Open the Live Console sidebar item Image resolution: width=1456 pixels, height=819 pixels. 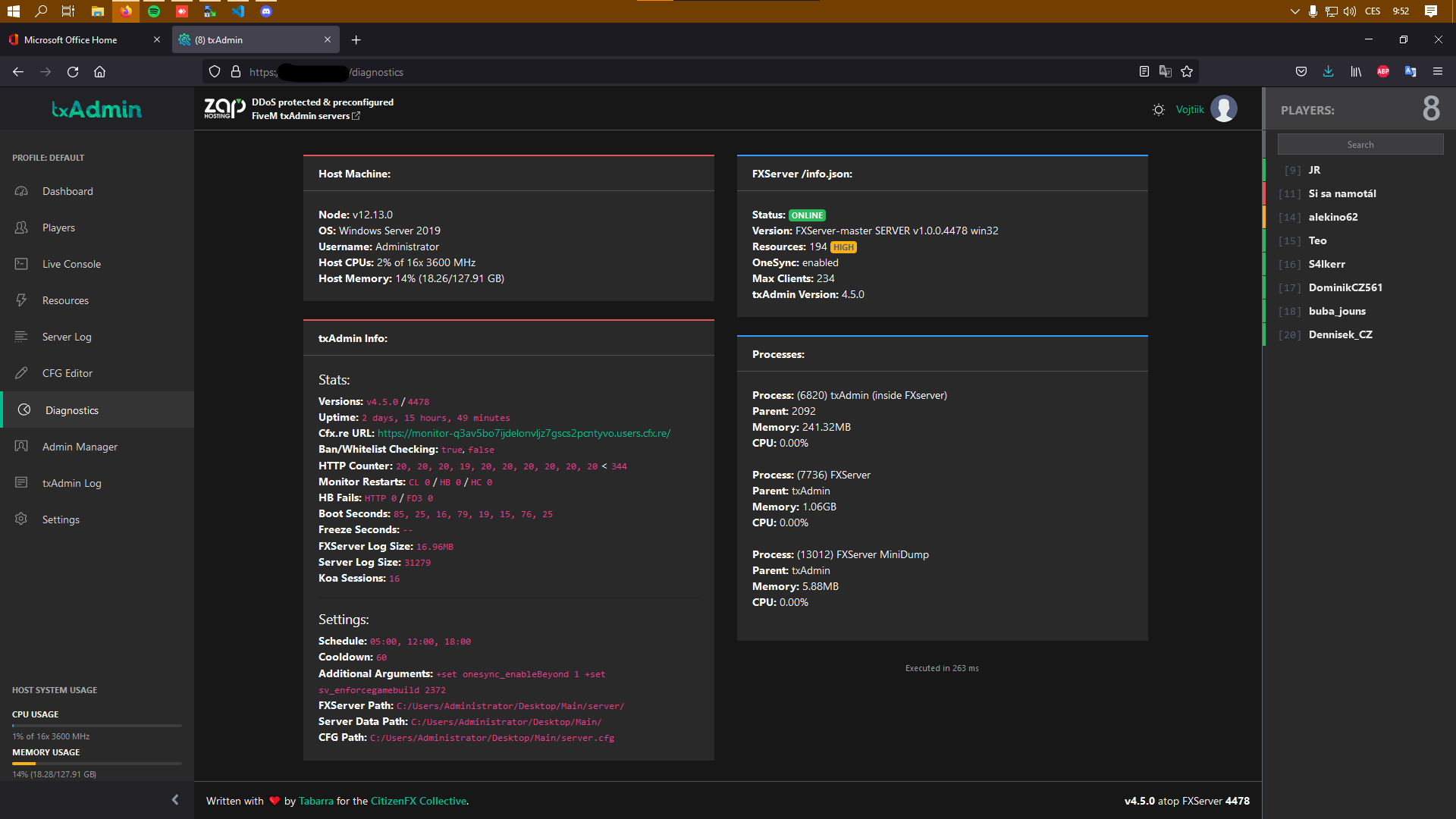pos(71,264)
